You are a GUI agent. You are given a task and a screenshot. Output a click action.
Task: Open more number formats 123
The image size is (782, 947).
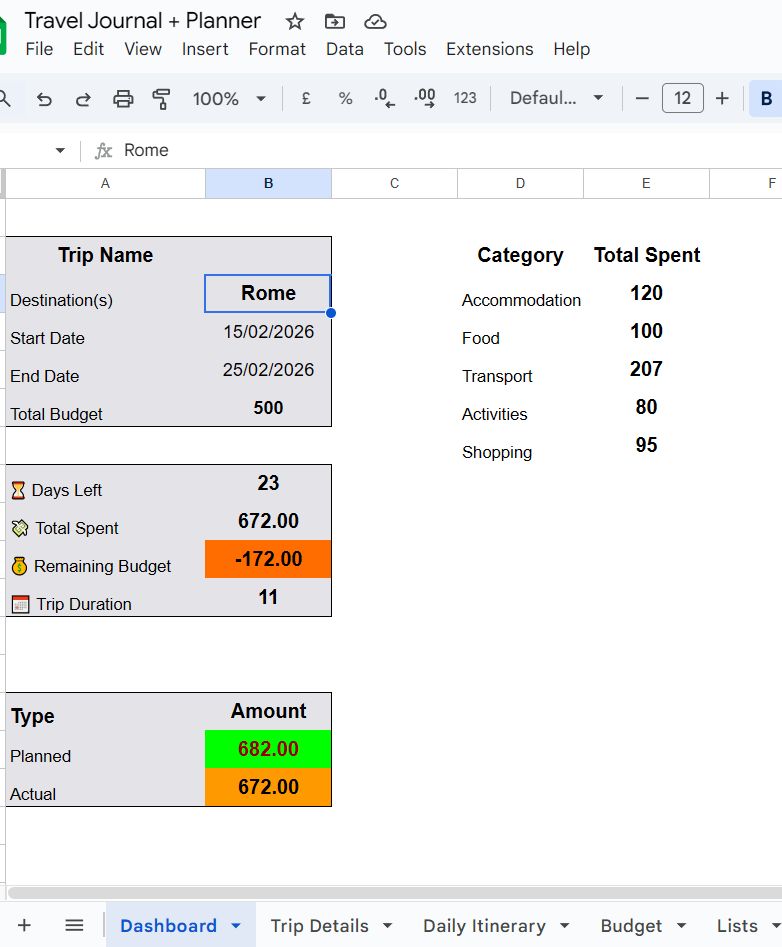465,98
